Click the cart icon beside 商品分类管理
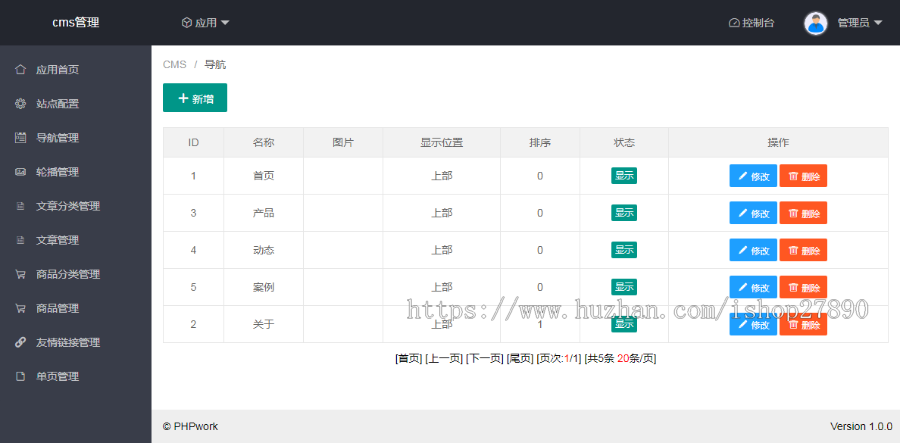Screen dimensions: 900x443 coord(21,274)
